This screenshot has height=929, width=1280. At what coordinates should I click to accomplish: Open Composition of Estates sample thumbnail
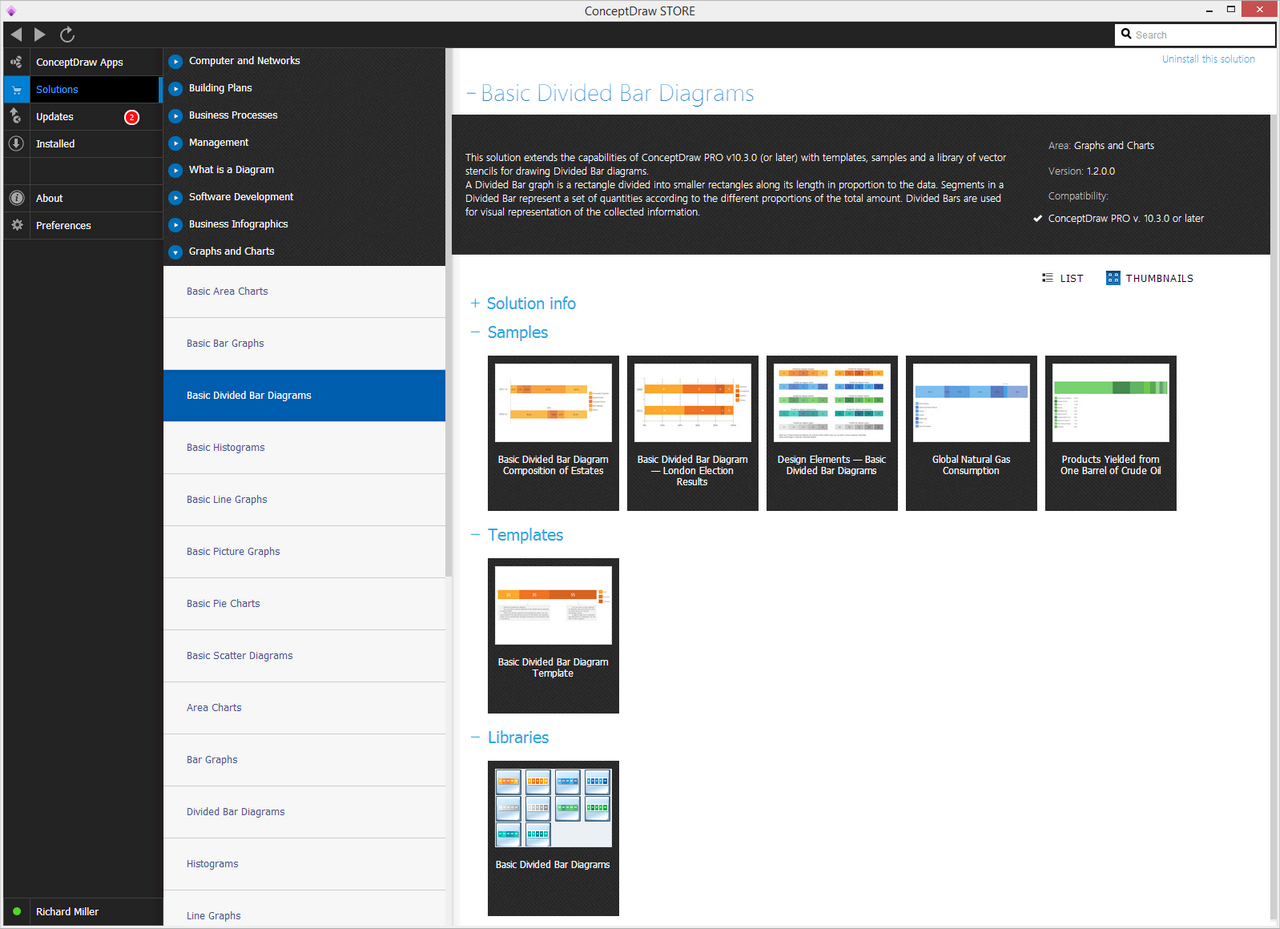pos(553,433)
